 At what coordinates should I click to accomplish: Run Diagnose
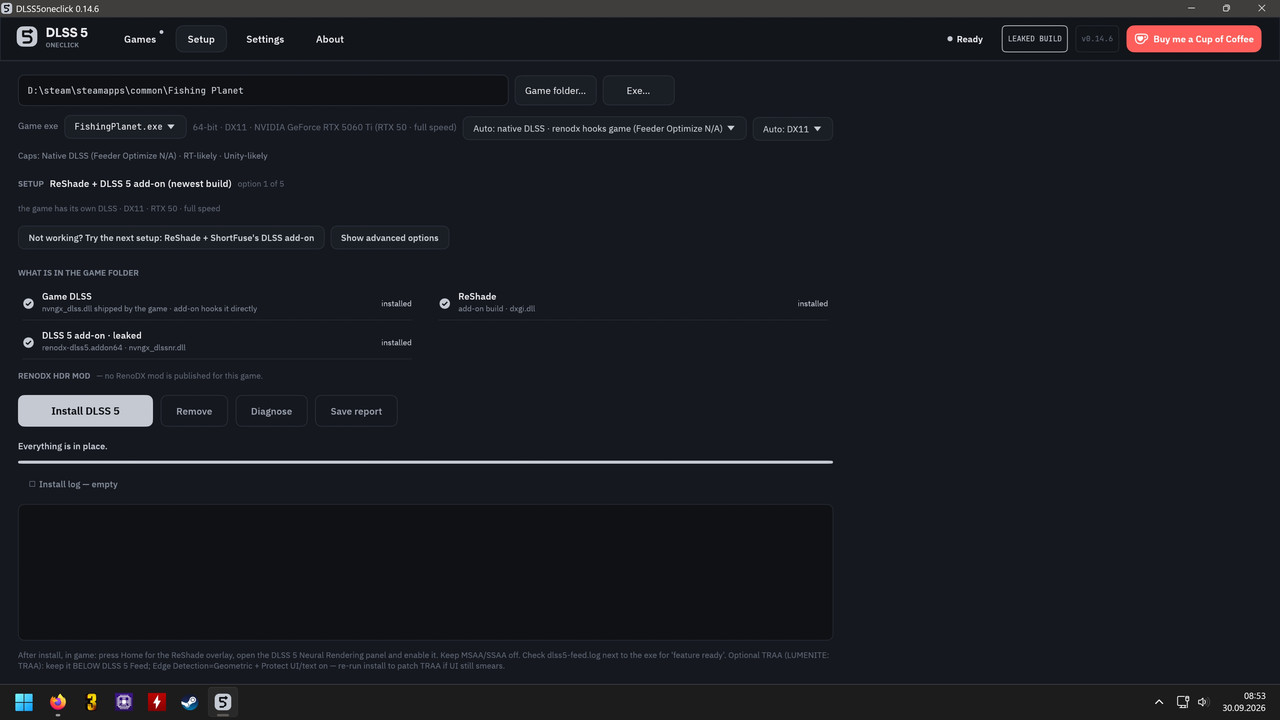click(272, 411)
